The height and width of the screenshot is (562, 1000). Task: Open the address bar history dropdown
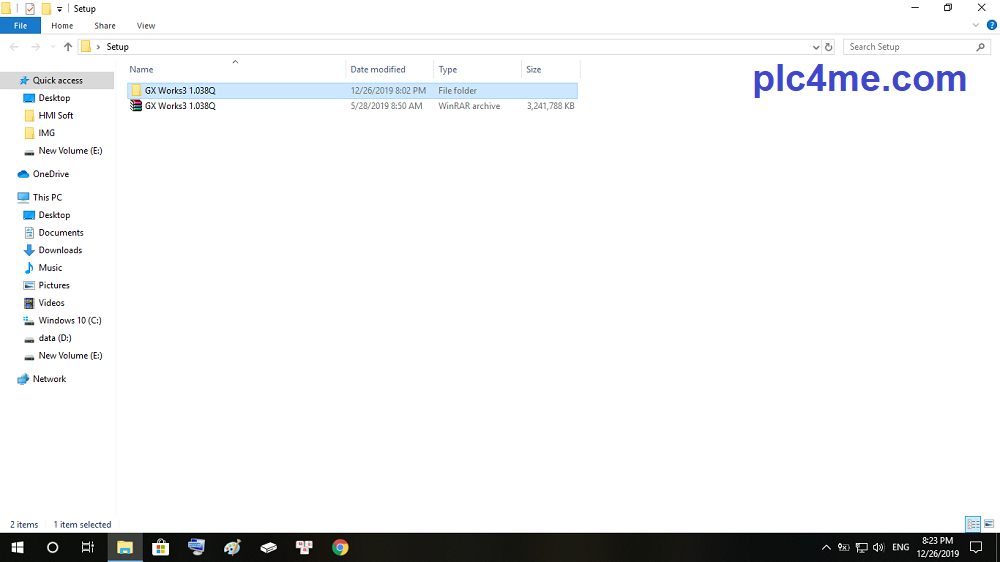[x=816, y=47]
